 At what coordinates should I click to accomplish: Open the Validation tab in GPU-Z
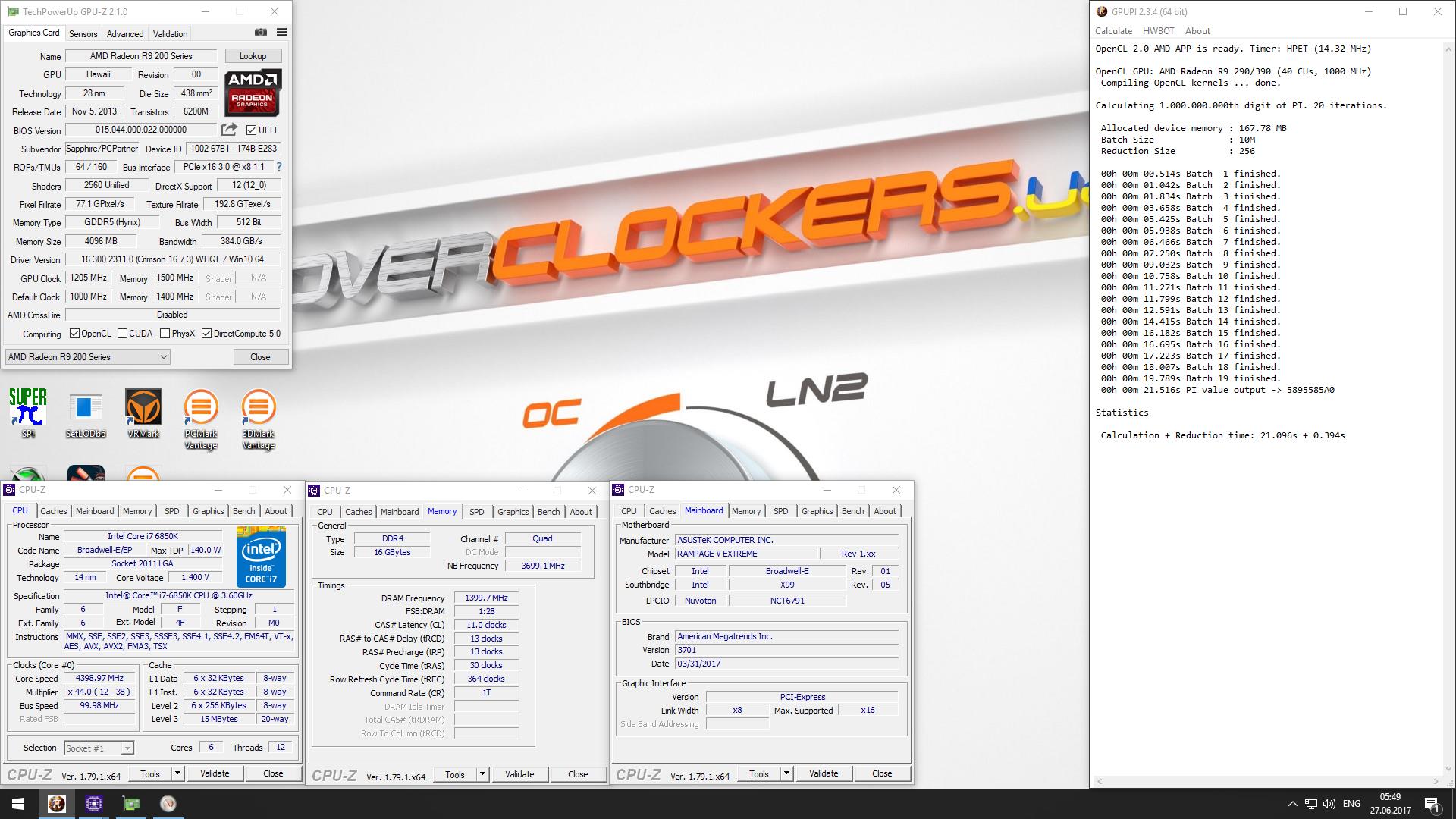pyautogui.click(x=170, y=33)
